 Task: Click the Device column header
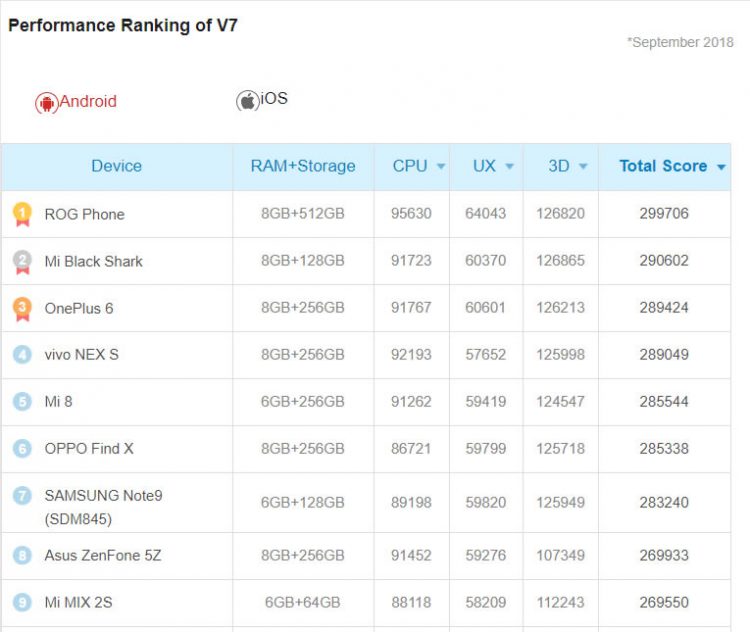116,166
